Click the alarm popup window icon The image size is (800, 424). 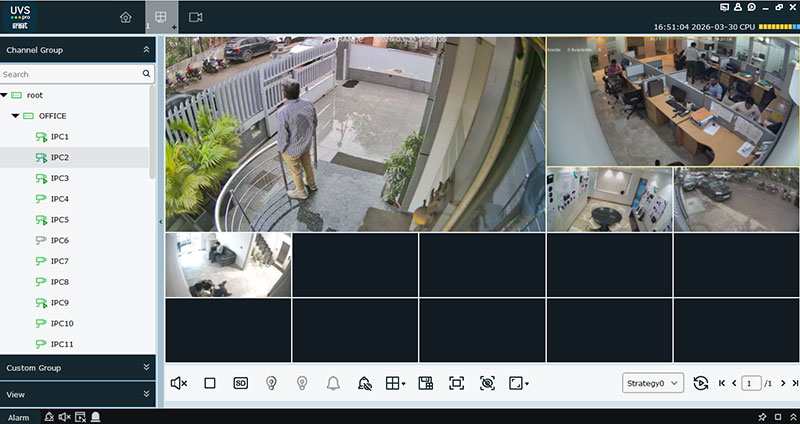[x=80, y=417]
